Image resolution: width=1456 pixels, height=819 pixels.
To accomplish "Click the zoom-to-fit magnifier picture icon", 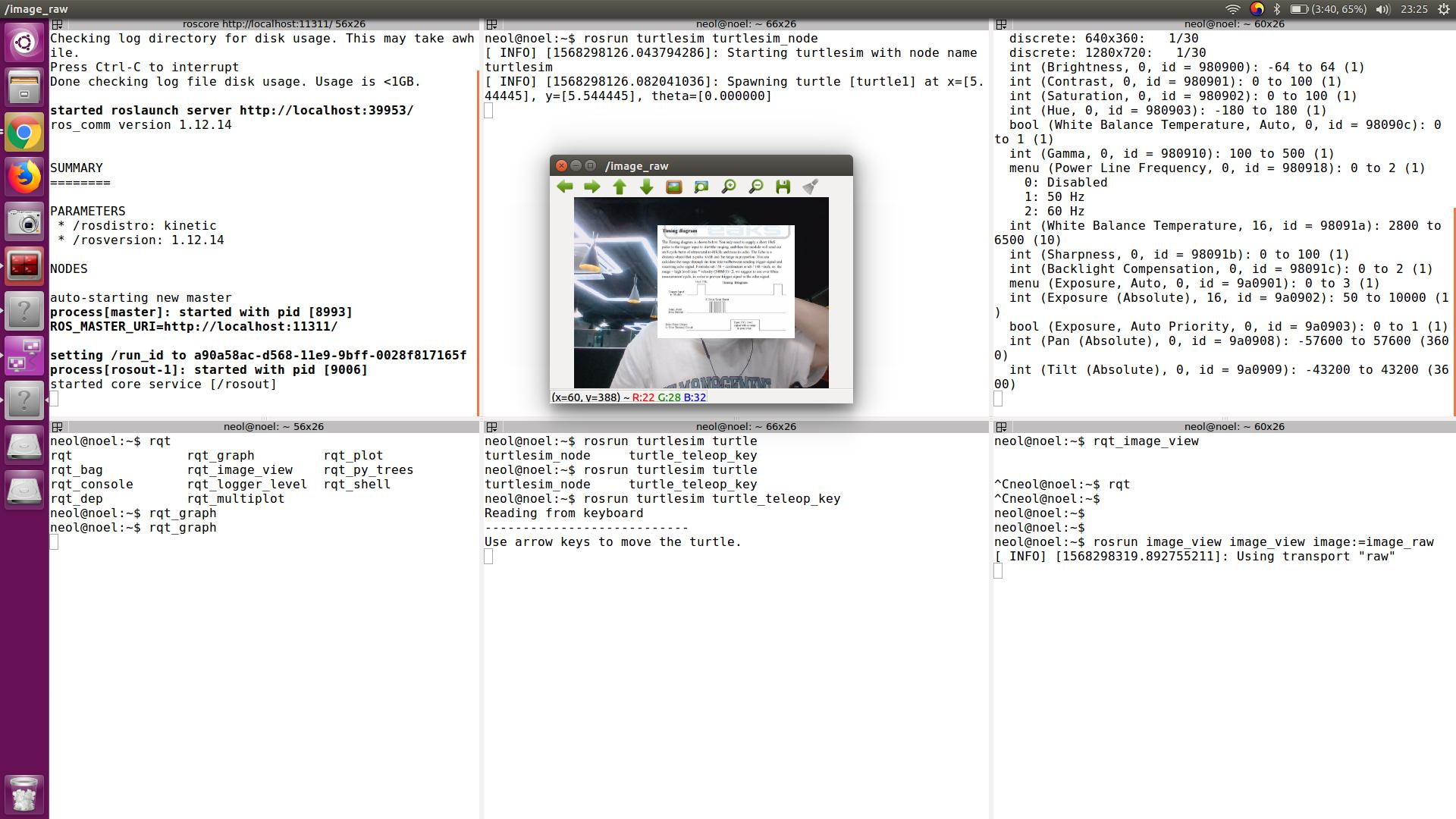I will point(701,187).
